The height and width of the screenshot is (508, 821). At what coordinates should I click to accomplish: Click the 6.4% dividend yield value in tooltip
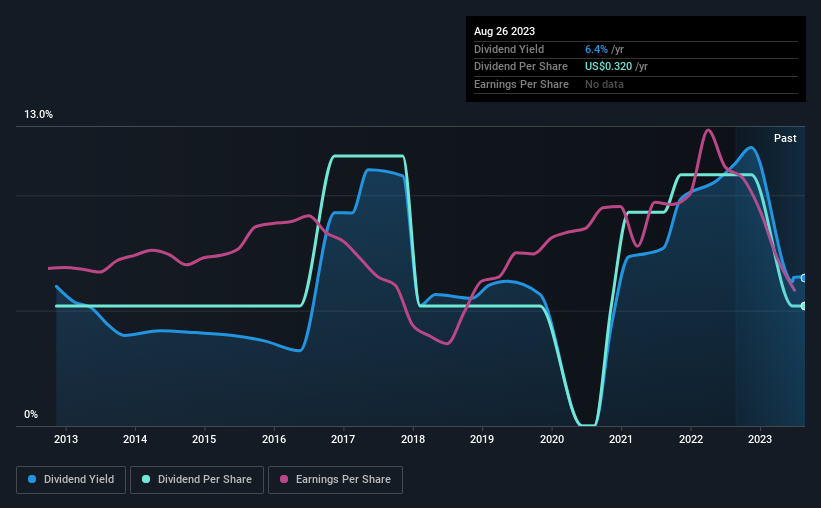(x=596, y=49)
